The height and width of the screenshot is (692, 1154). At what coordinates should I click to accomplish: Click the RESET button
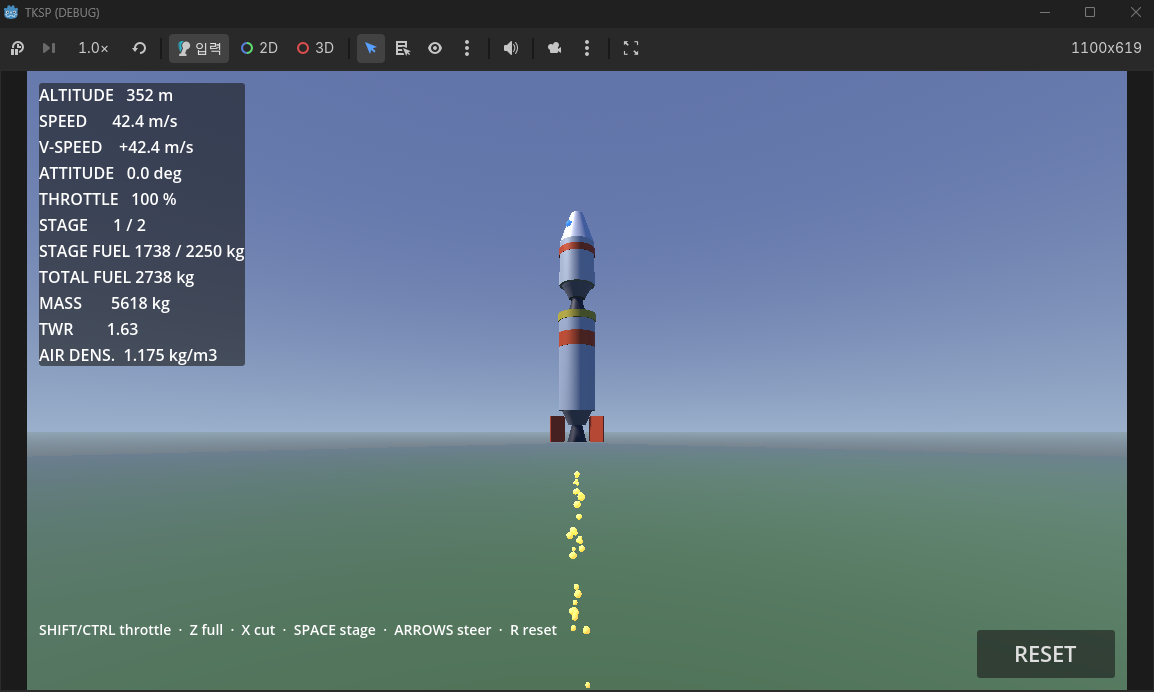[1045, 654]
